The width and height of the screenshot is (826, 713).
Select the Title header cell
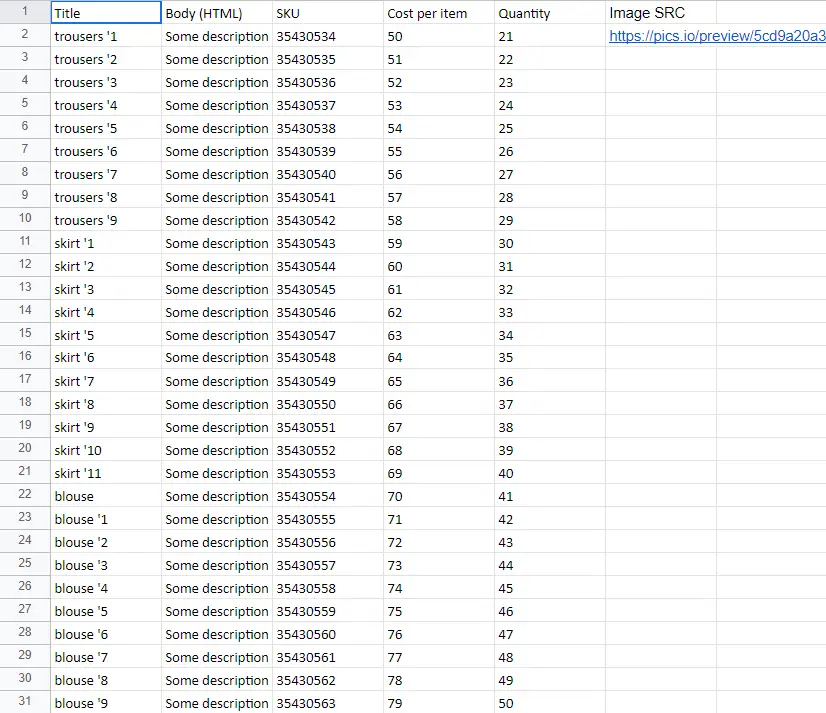click(x=106, y=13)
